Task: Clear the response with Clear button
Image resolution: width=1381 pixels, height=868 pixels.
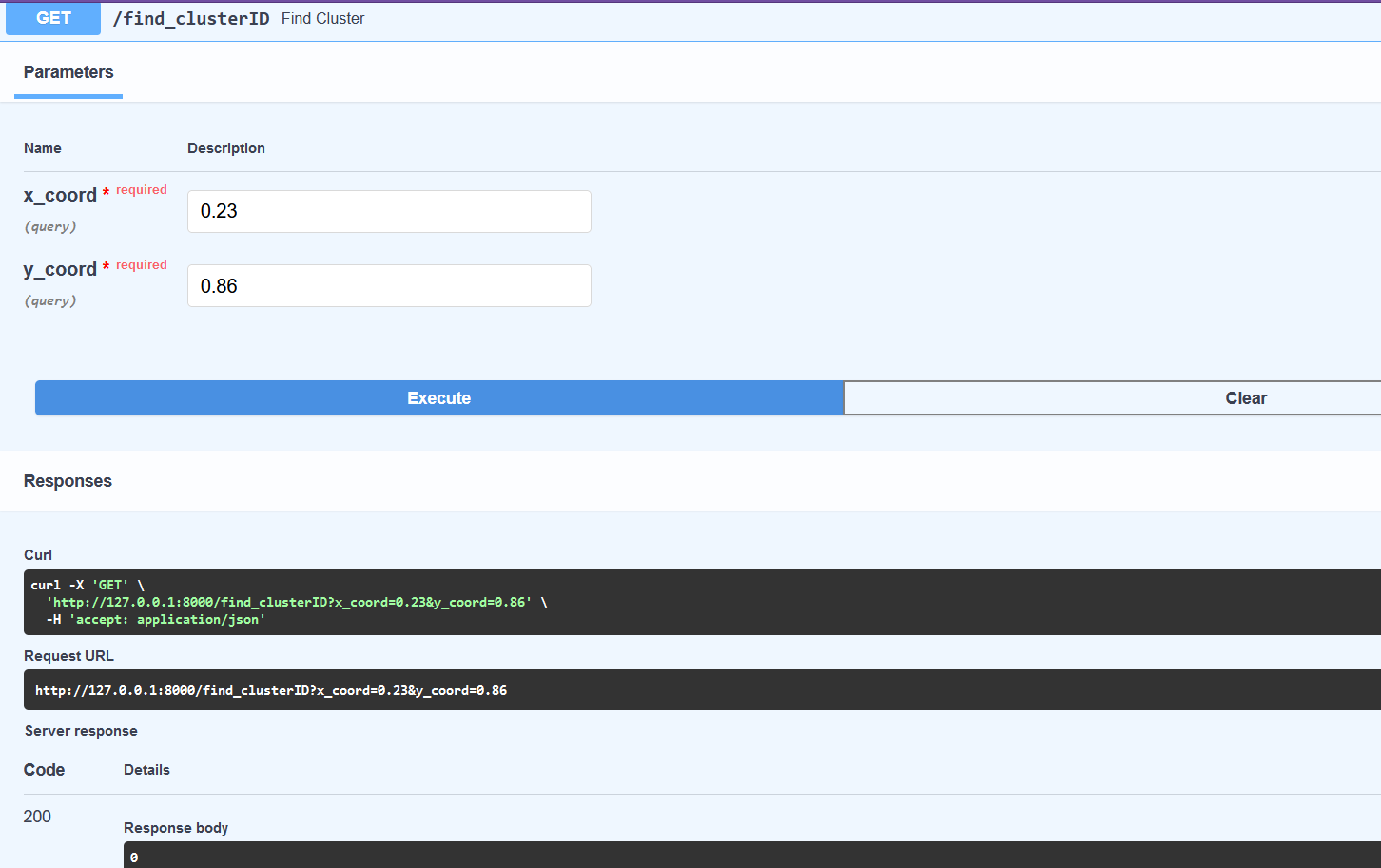Action: [x=1112, y=398]
